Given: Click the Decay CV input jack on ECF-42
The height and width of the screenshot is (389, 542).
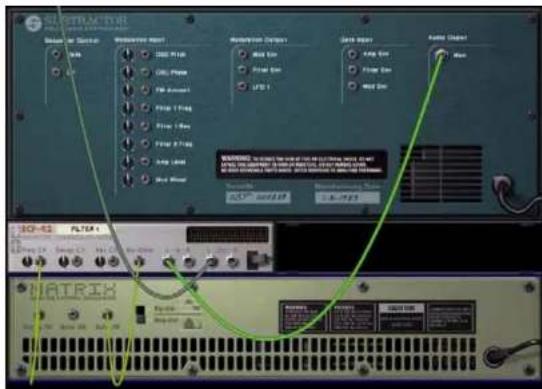Looking at the screenshot, I should point(77,262).
